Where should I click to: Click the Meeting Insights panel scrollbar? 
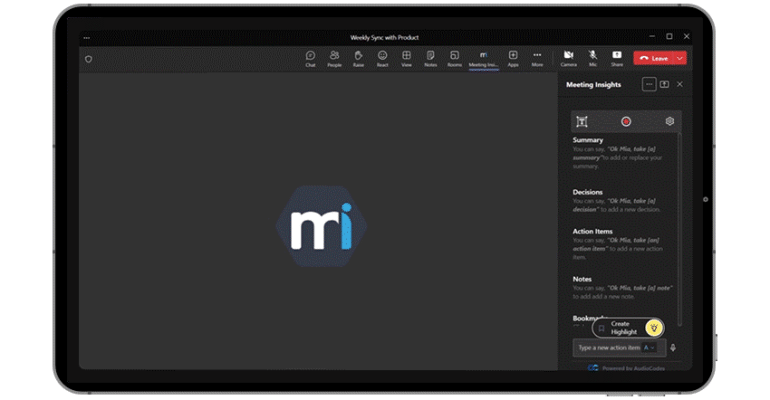[x=680, y=228]
